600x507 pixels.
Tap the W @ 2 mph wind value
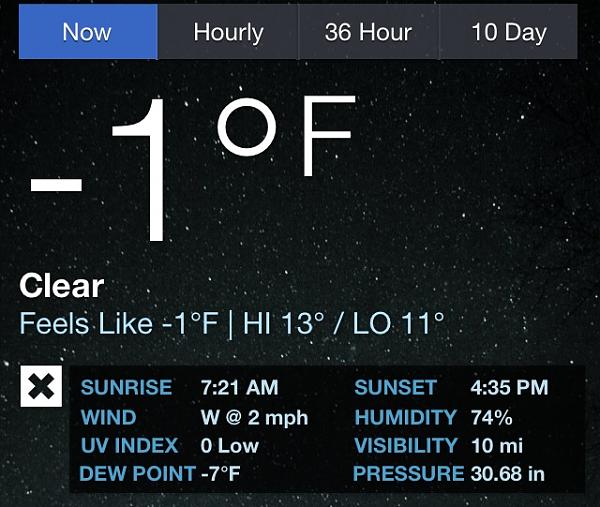click(254, 417)
